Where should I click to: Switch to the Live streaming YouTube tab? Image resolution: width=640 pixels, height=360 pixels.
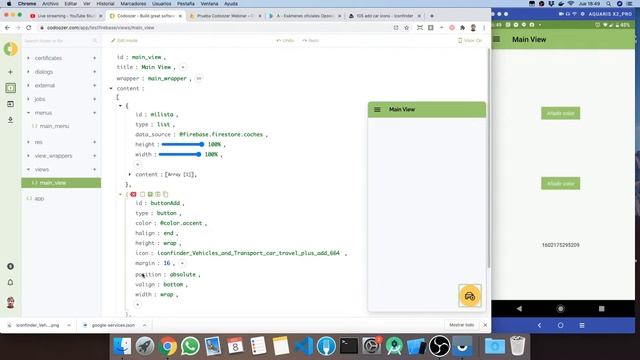point(65,16)
